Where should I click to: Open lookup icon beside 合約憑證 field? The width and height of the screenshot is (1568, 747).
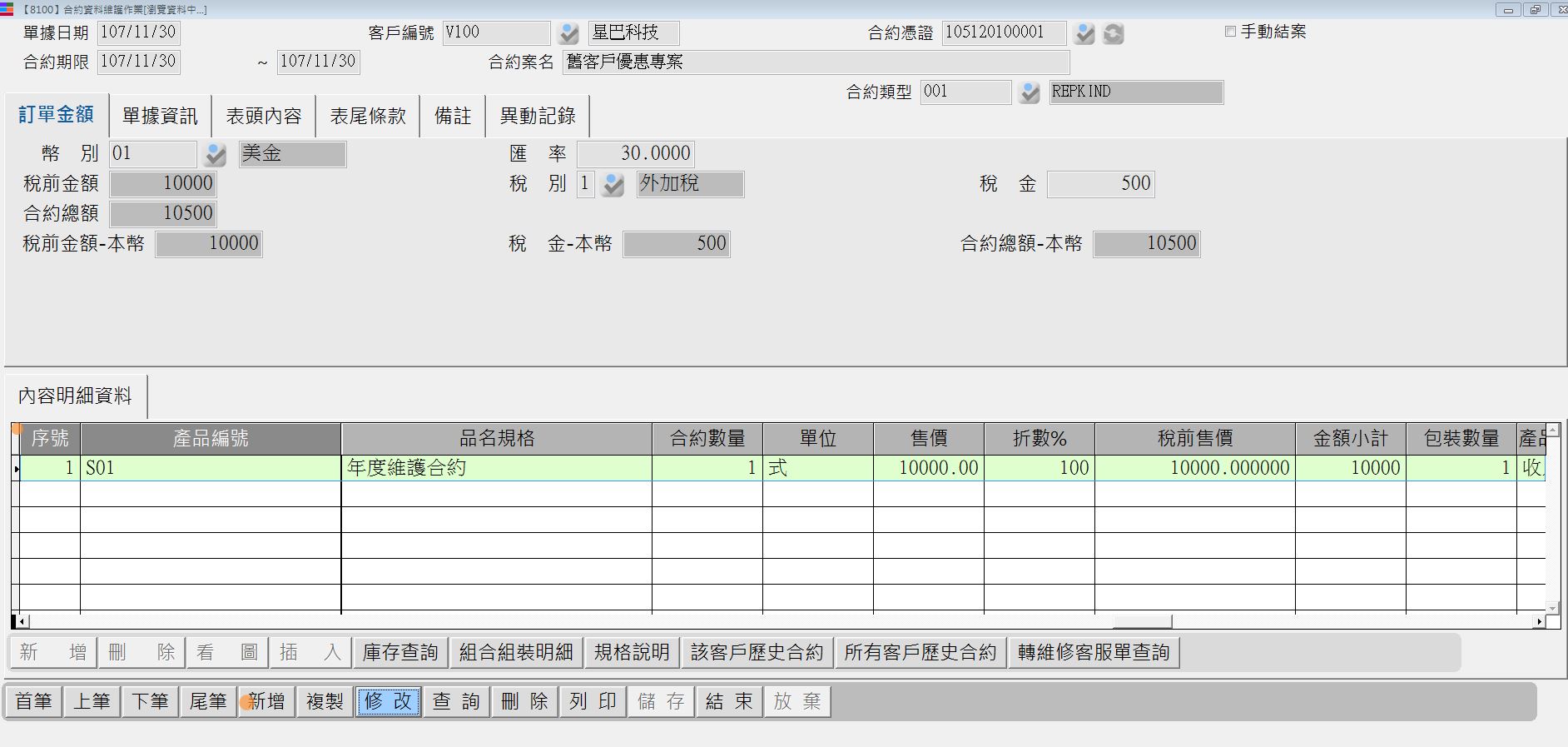coord(1084,33)
